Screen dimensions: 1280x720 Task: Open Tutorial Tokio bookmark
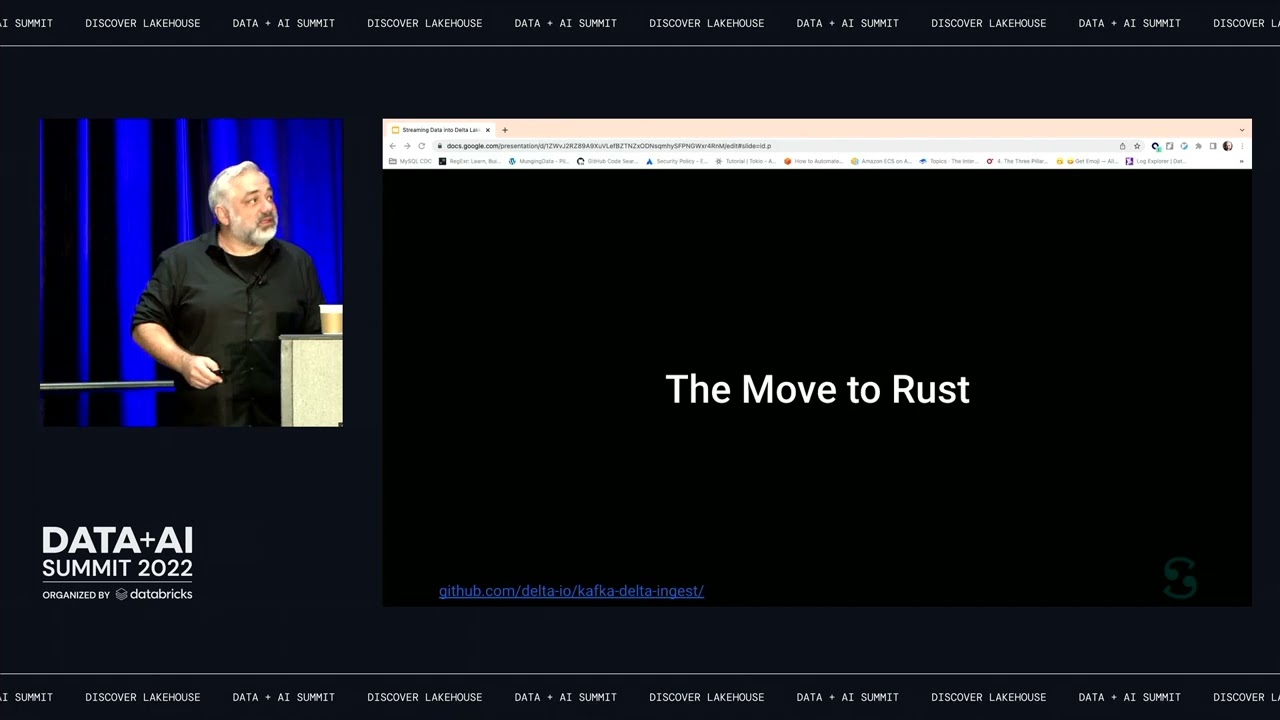(x=746, y=161)
